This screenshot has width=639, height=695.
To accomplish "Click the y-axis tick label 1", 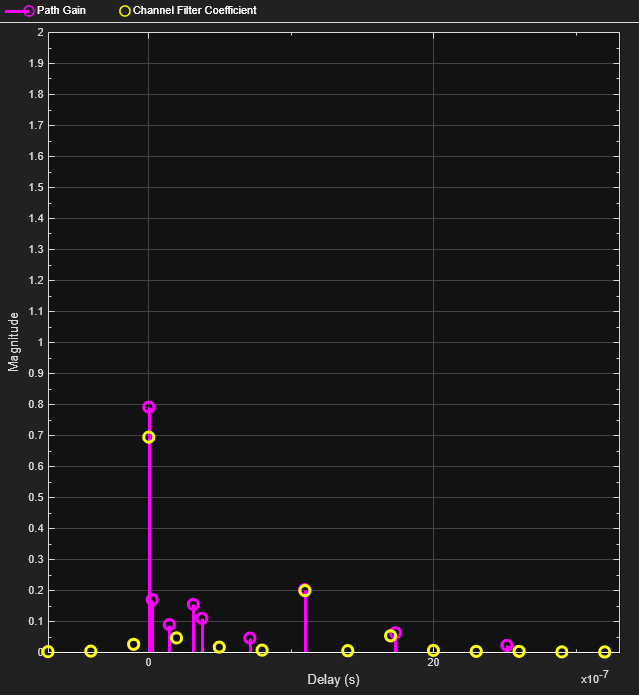I will coord(40,342).
